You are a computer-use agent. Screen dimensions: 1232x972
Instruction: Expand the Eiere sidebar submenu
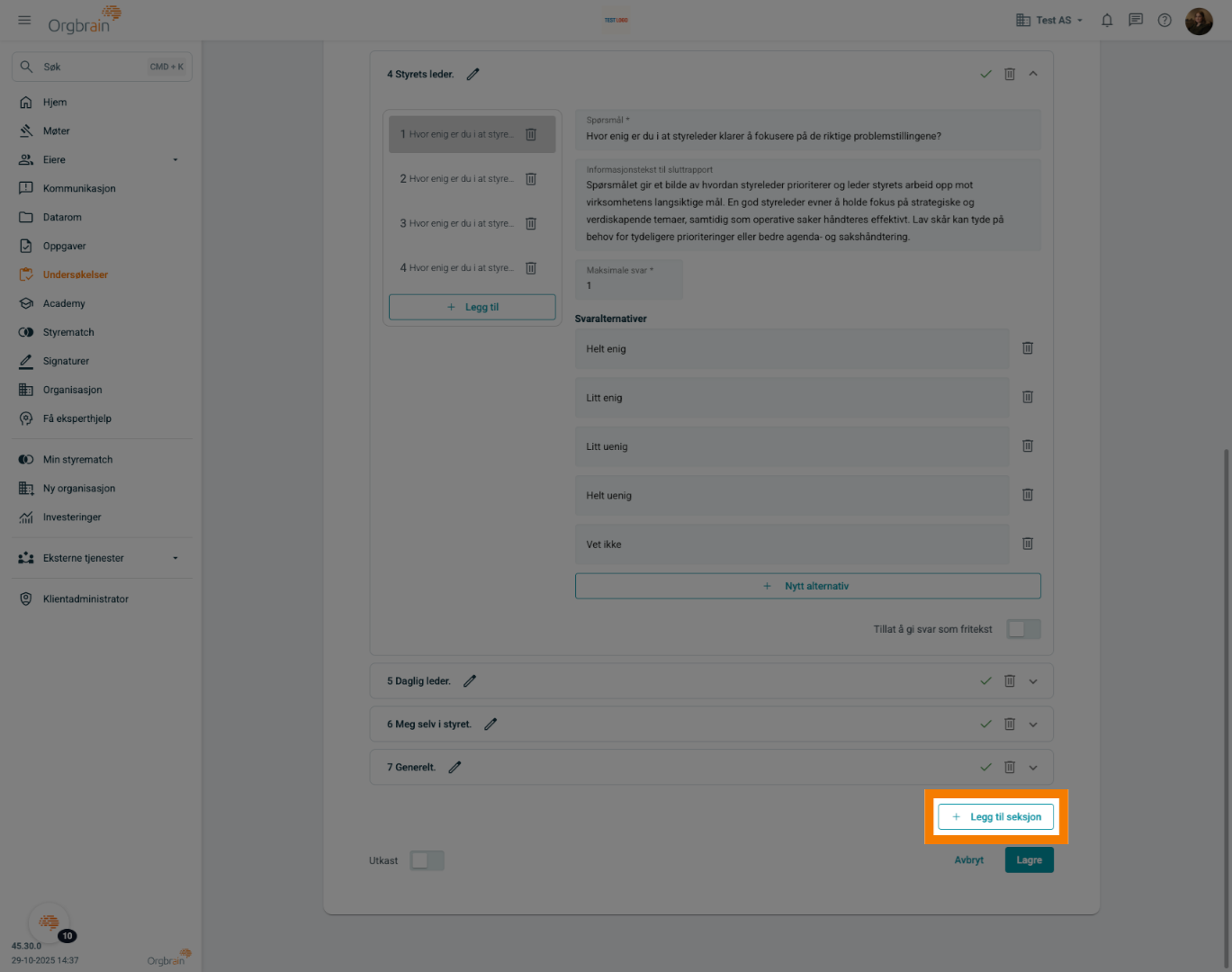(175, 160)
